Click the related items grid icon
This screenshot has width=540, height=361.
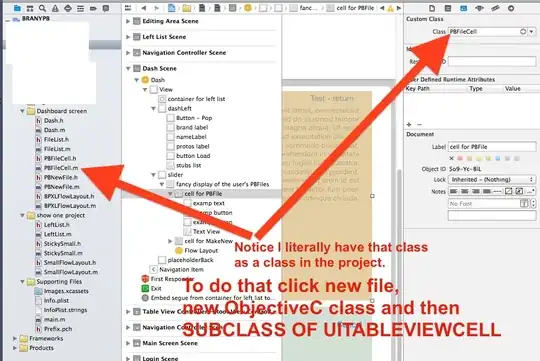128,8
